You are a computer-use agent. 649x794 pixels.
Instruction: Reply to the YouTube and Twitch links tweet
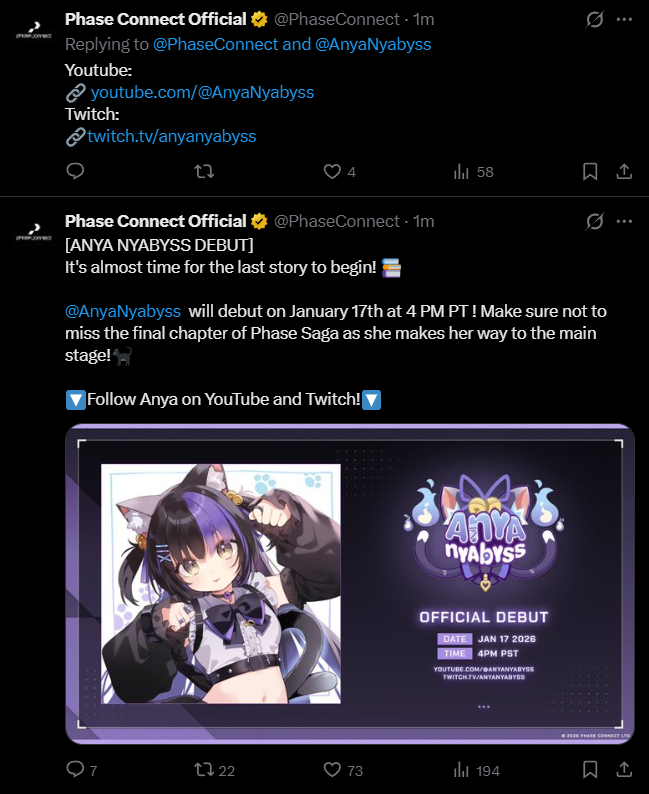[x=75, y=172]
